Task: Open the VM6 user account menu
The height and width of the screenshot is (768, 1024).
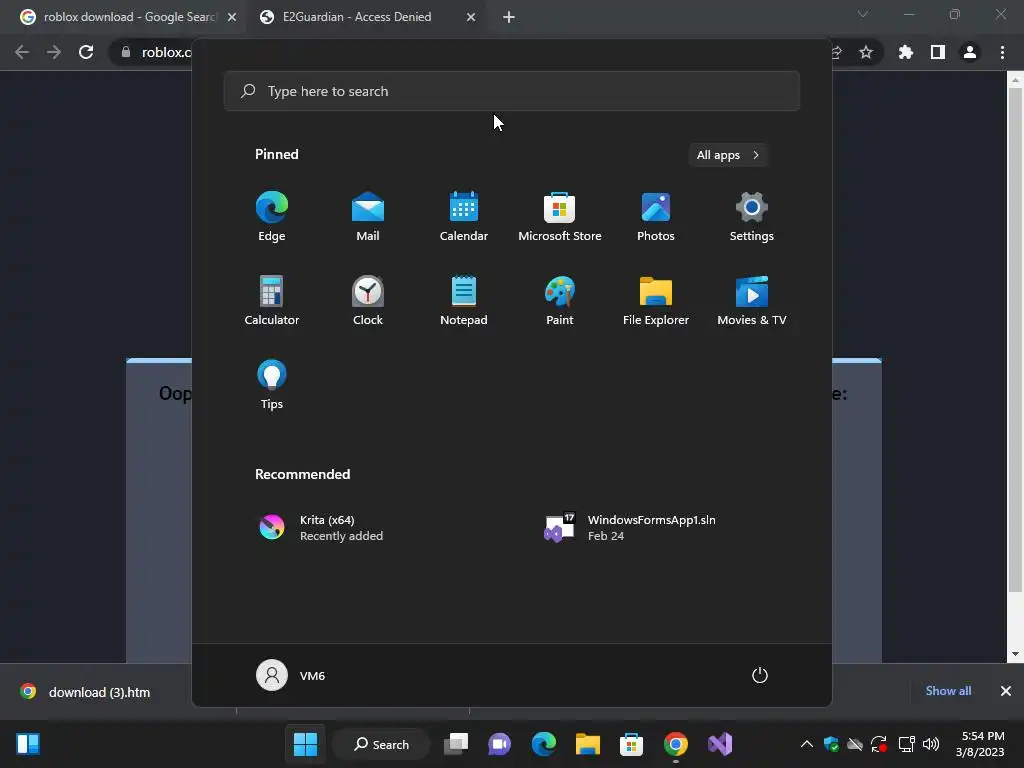Action: click(291, 675)
